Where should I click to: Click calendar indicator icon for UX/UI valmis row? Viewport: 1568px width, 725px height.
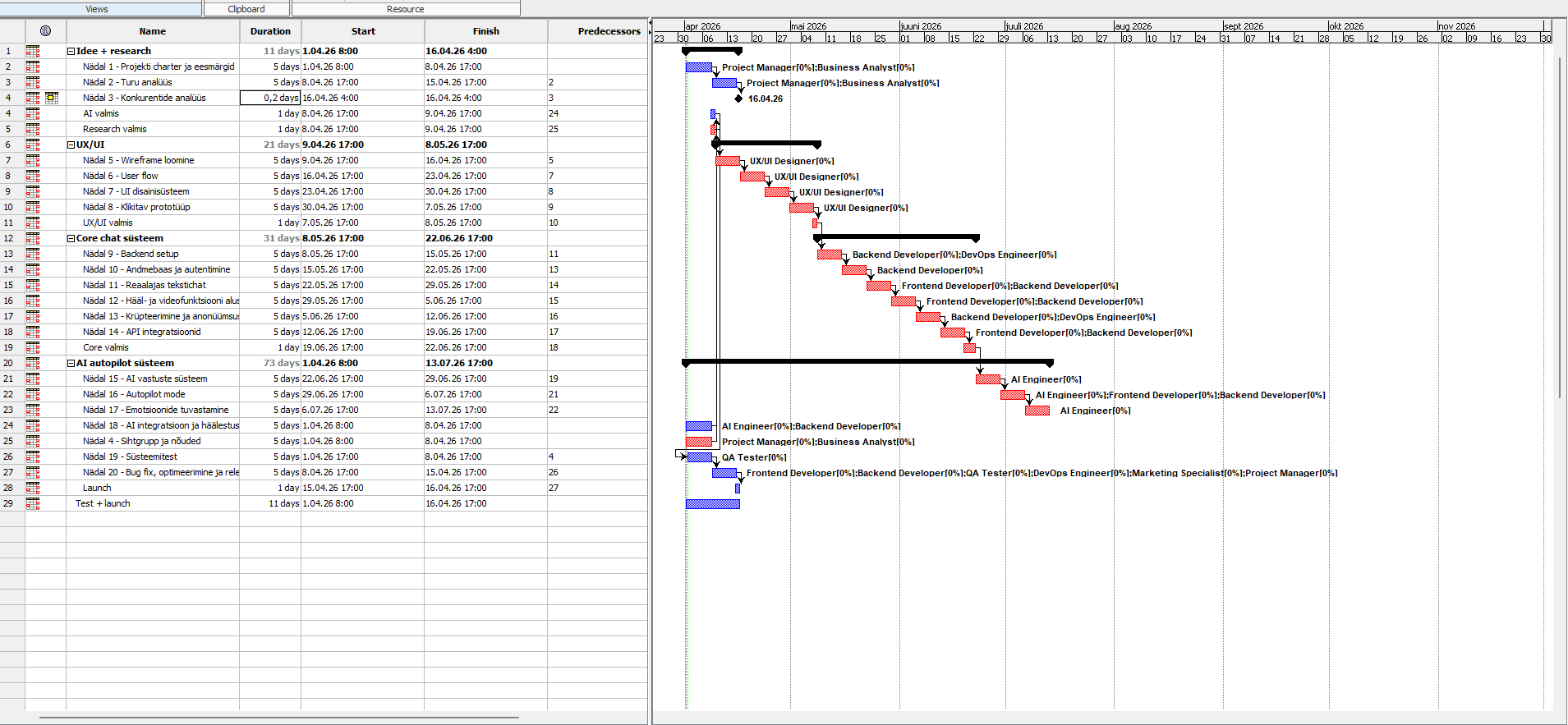[x=33, y=223]
